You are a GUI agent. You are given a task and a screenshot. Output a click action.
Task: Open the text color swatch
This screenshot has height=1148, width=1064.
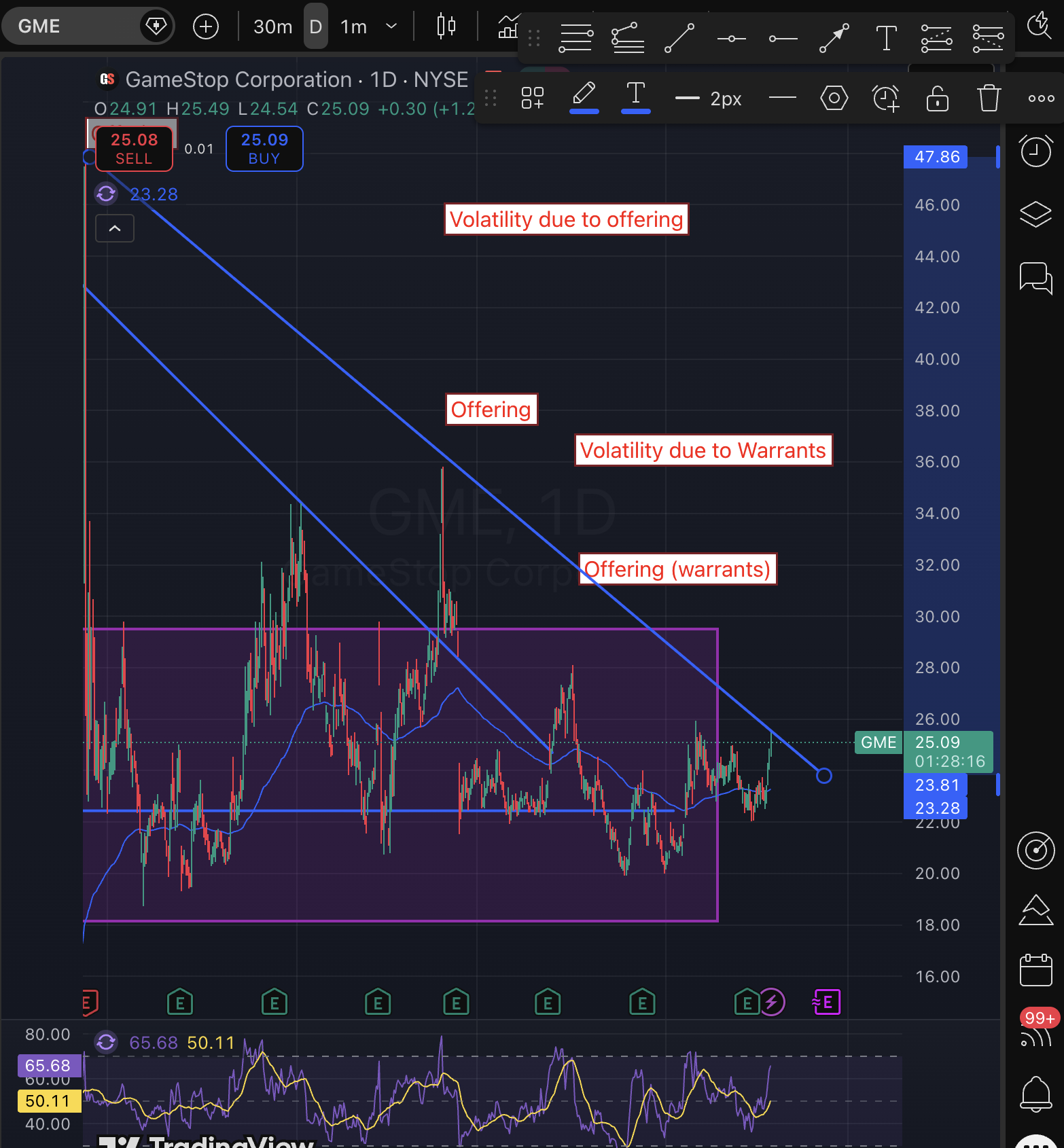point(636,96)
